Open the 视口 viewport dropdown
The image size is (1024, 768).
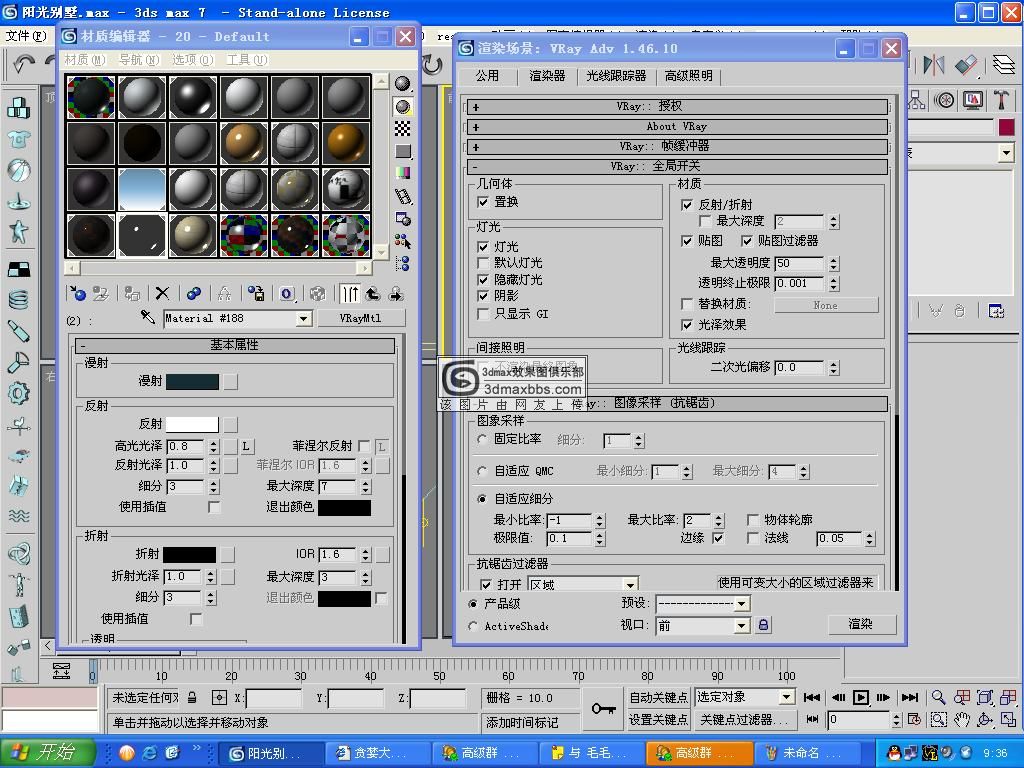(x=741, y=626)
